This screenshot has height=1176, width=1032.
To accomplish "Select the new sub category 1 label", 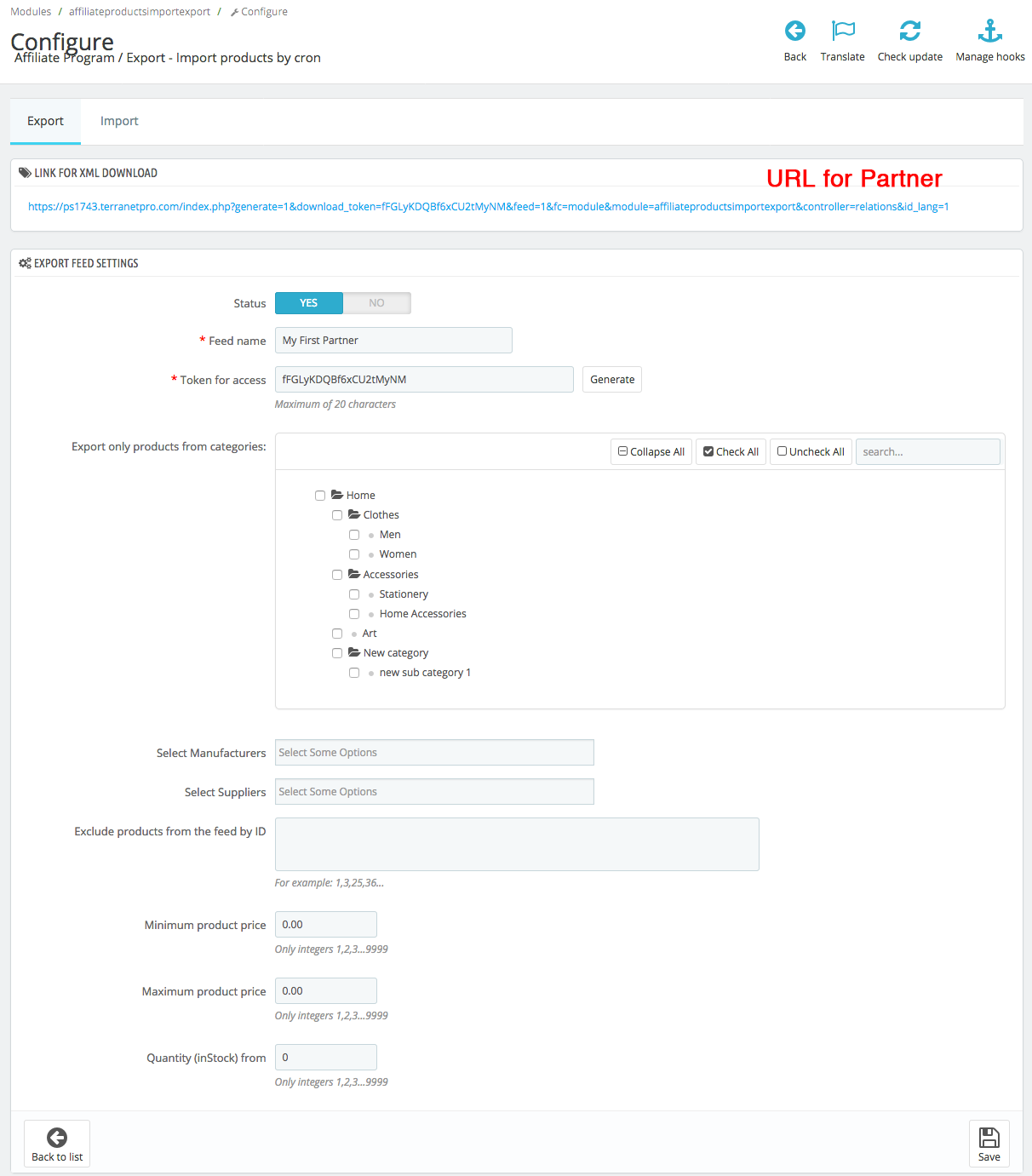I will pos(425,673).
